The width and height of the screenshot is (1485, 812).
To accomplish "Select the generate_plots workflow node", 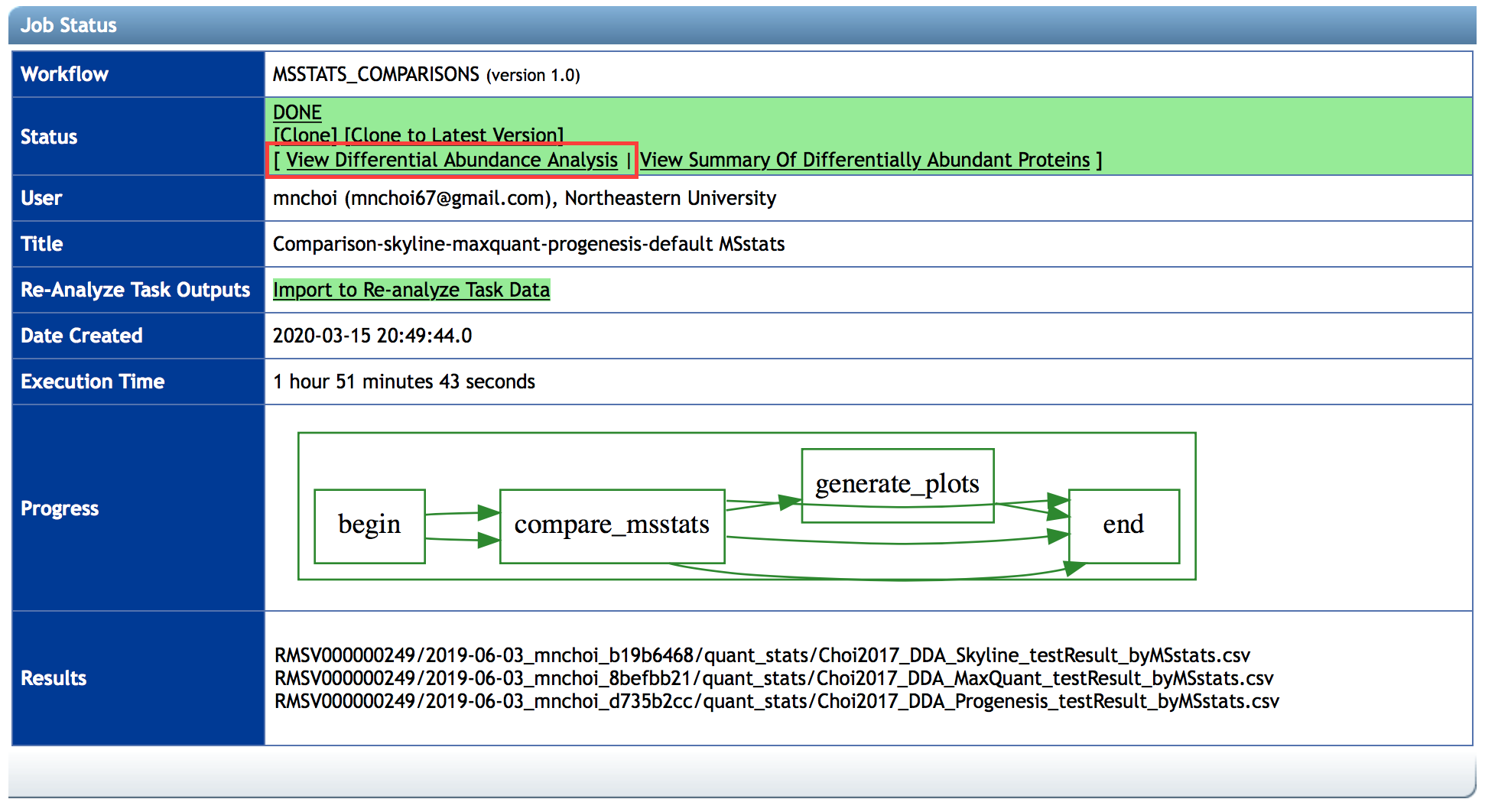I will pos(897,485).
